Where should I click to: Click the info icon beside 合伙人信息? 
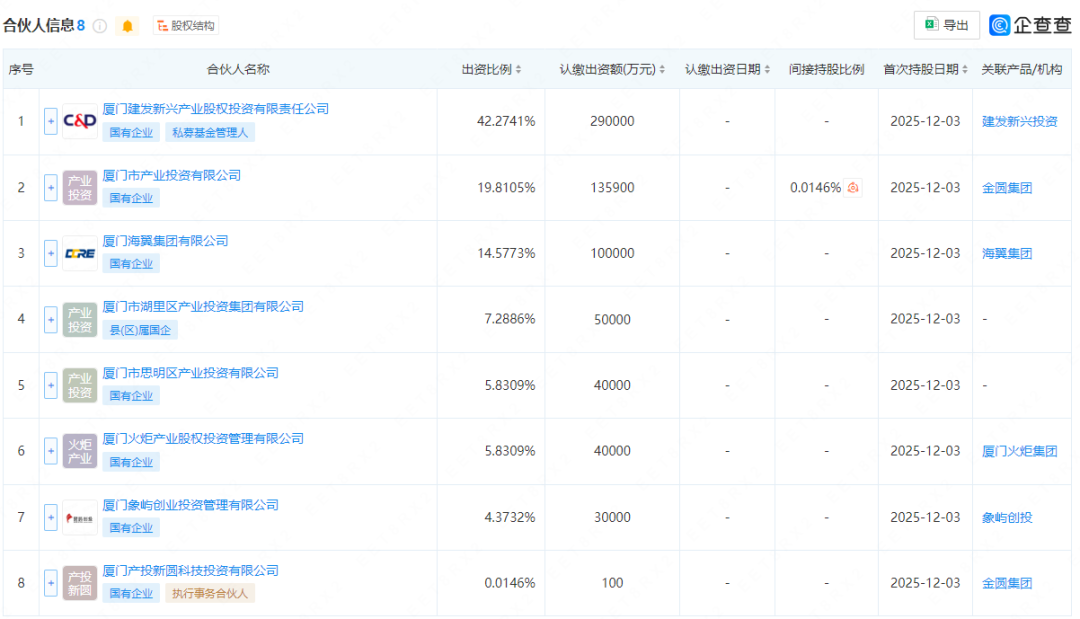(100, 26)
